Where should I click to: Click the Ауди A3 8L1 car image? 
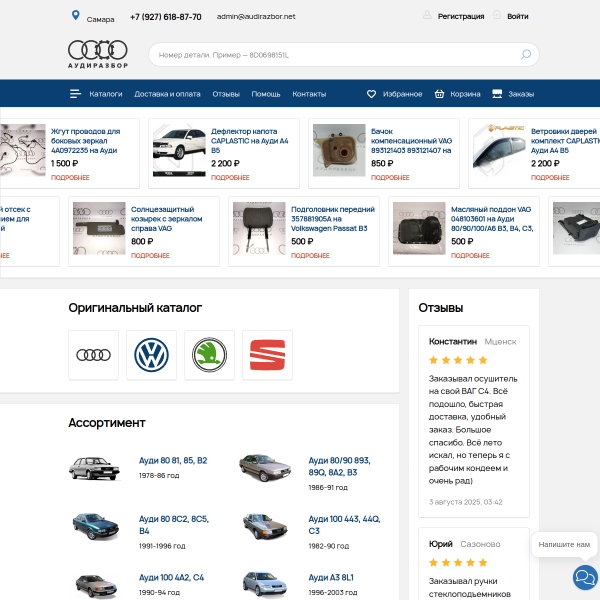(264, 584)
